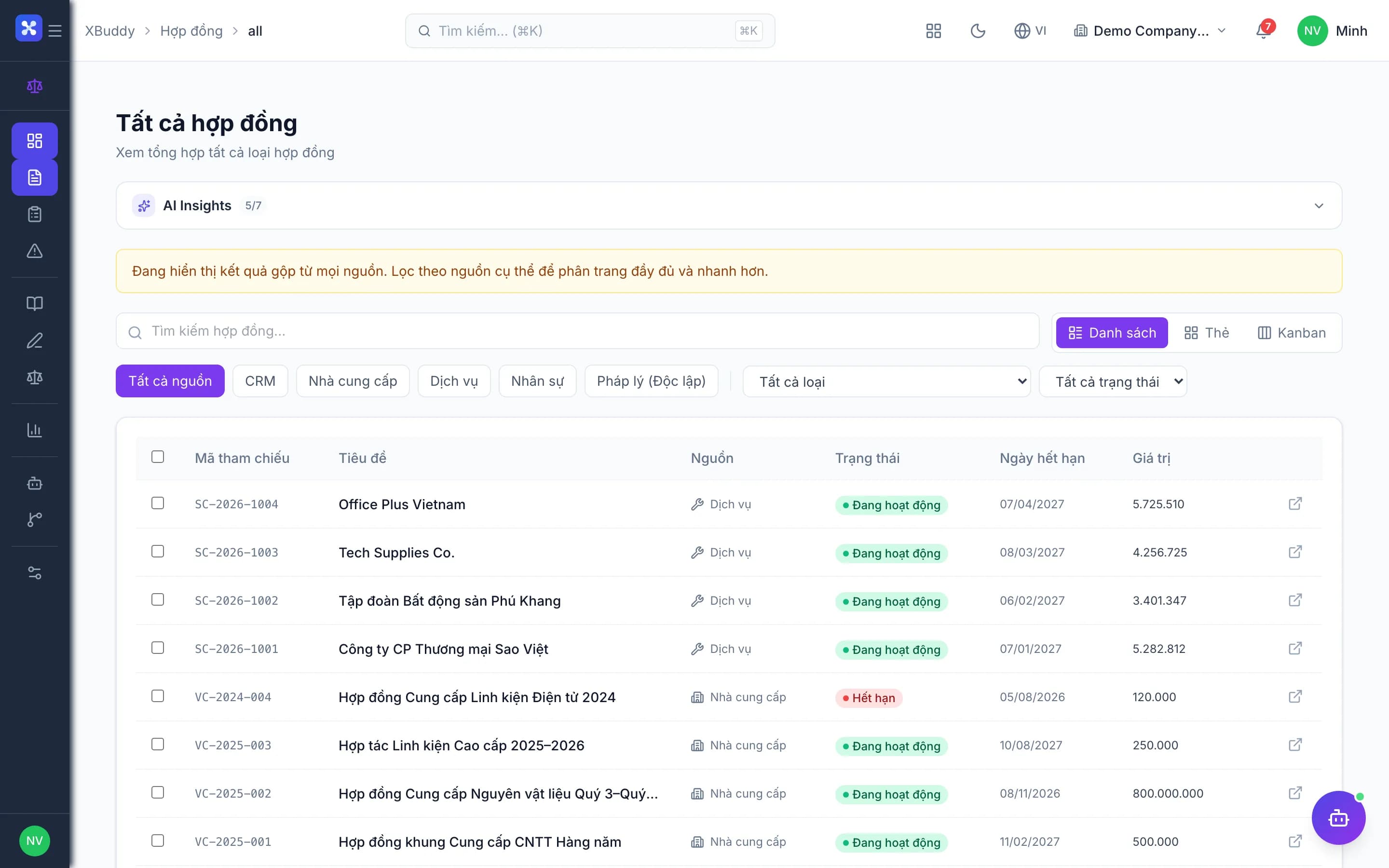Image resolution: width=1389 pixels, height=868 pixels.
Task: Check the SC-2026-1001 row checkbox
Action: (158, 648)
